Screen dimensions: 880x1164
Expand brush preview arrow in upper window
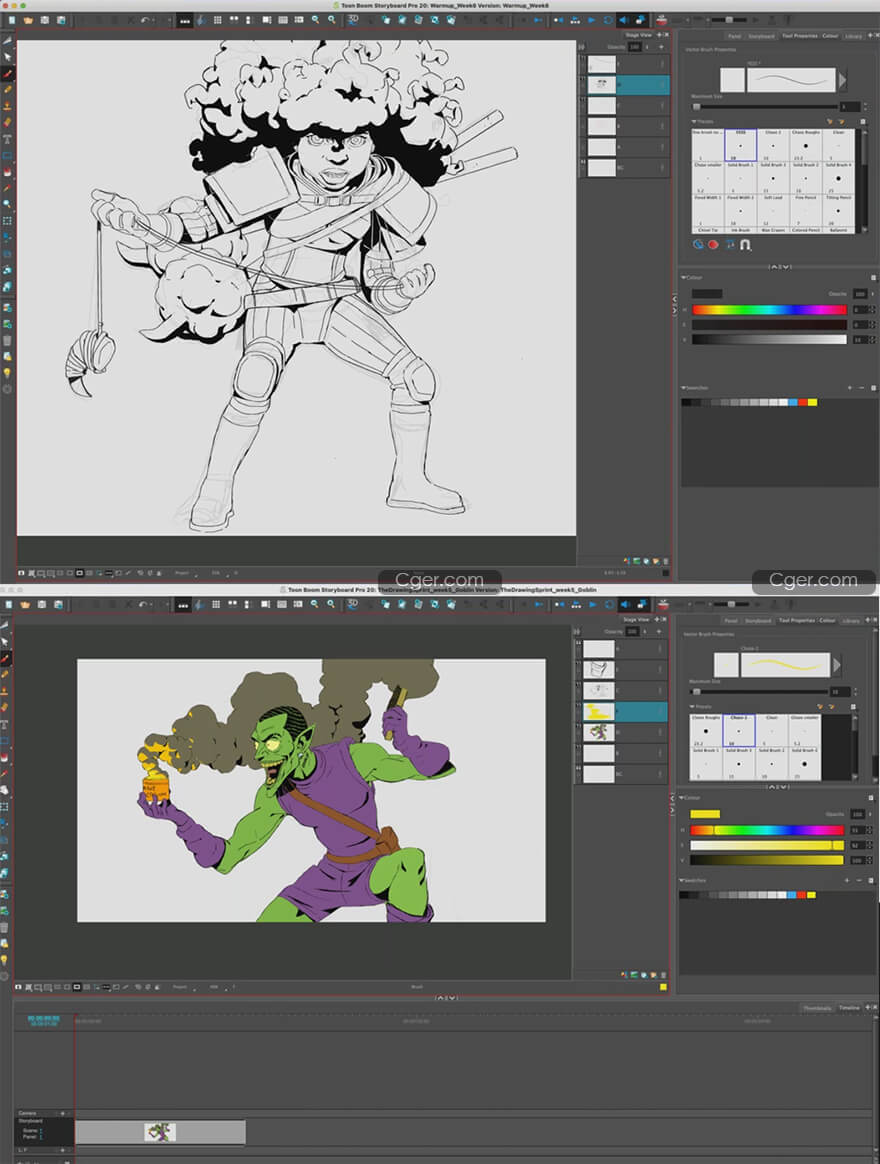pos(842,80)
